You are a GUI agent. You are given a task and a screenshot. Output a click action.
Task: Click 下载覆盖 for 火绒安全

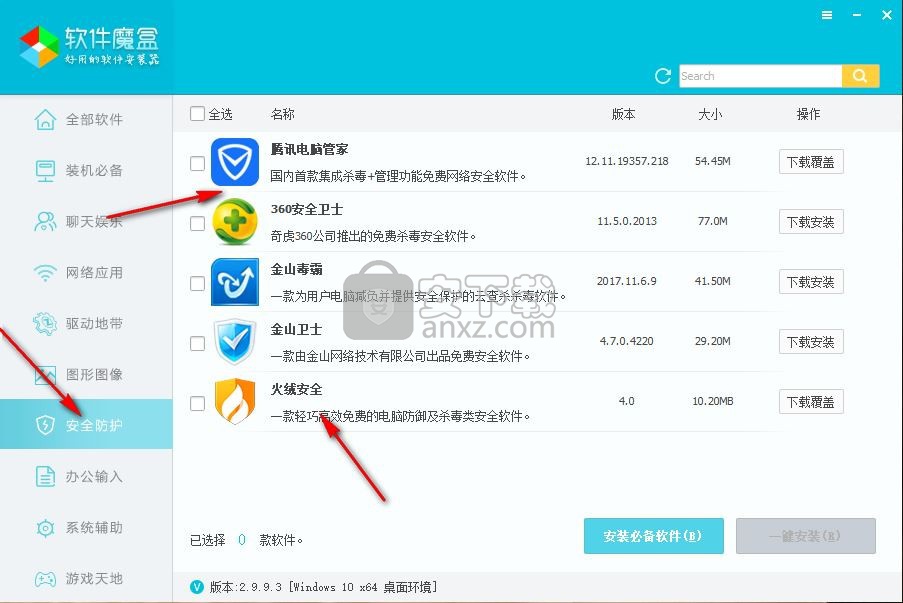811,401
